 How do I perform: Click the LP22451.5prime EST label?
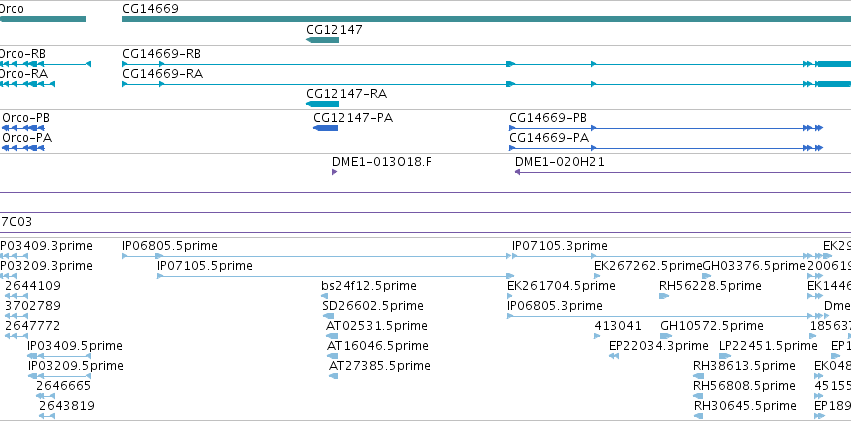(x=768, y=346)
